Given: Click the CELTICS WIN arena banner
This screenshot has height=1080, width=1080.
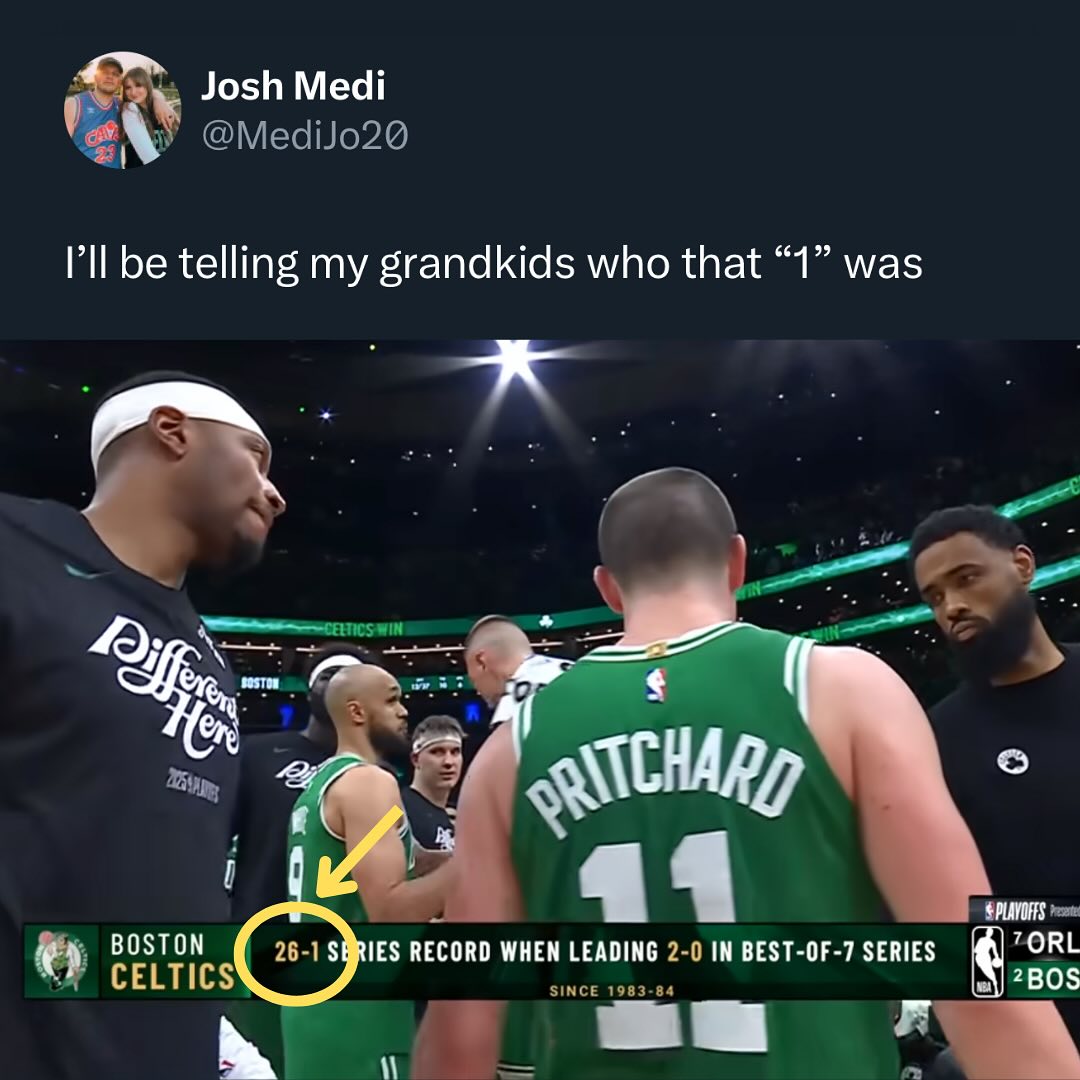Looking at the screenshot, I should tap(363, 629).
